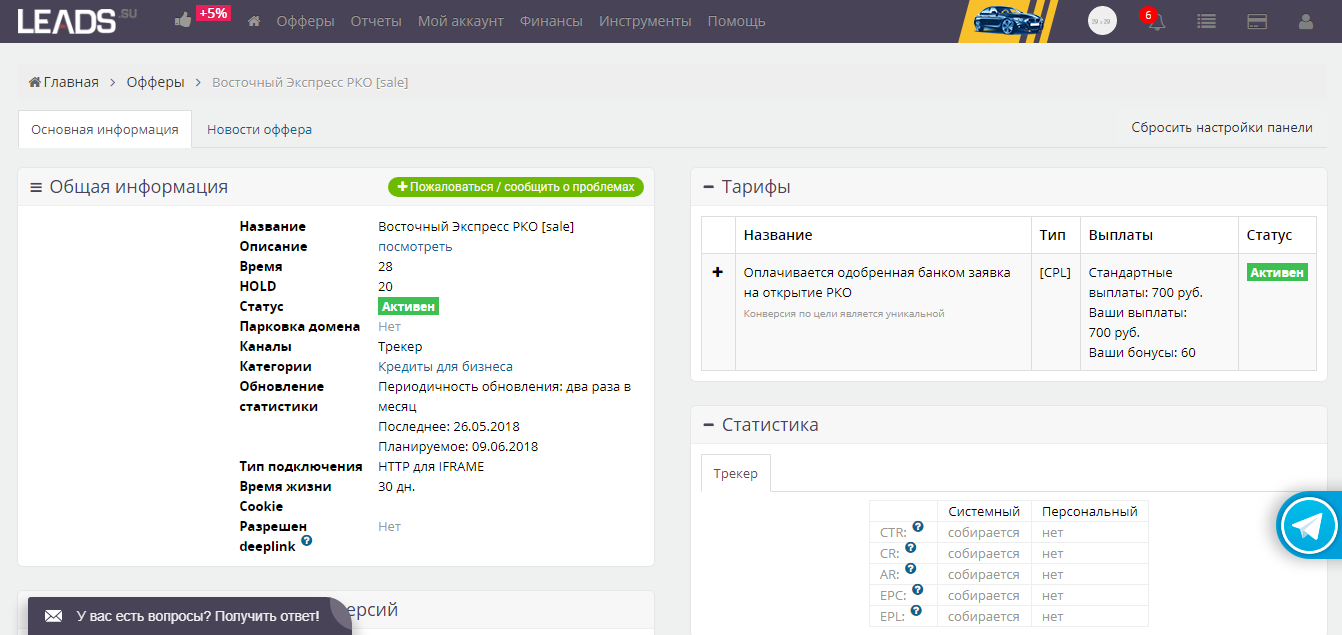Click help icon next to CTR
This screenshot has width=1342, height=635.
tap(918, 526)
